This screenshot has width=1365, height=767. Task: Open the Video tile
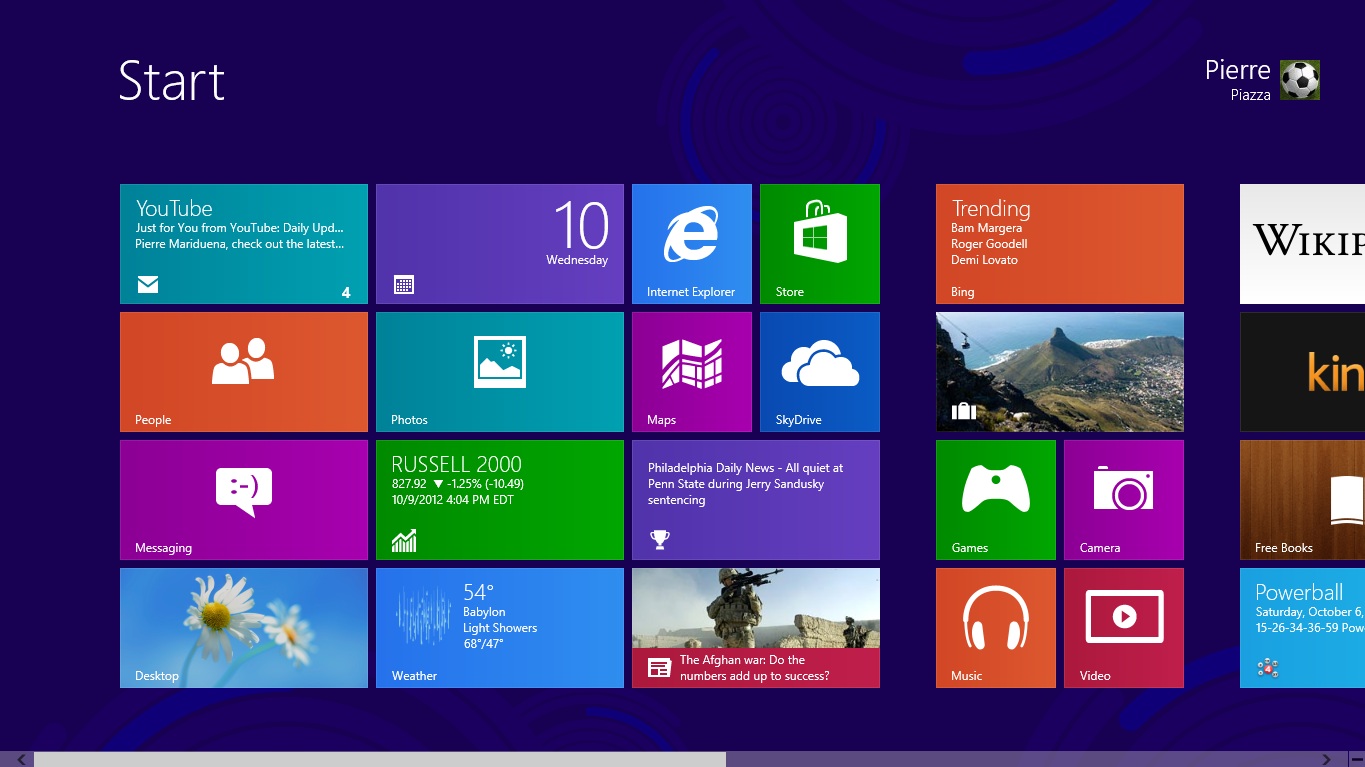pyautogui.click(x=1124, y=628)
